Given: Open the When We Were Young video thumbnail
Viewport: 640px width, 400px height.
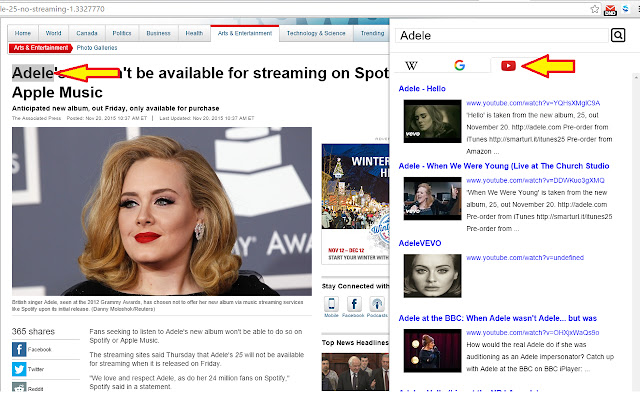Looking at the screenshot, I should (432, 198).
